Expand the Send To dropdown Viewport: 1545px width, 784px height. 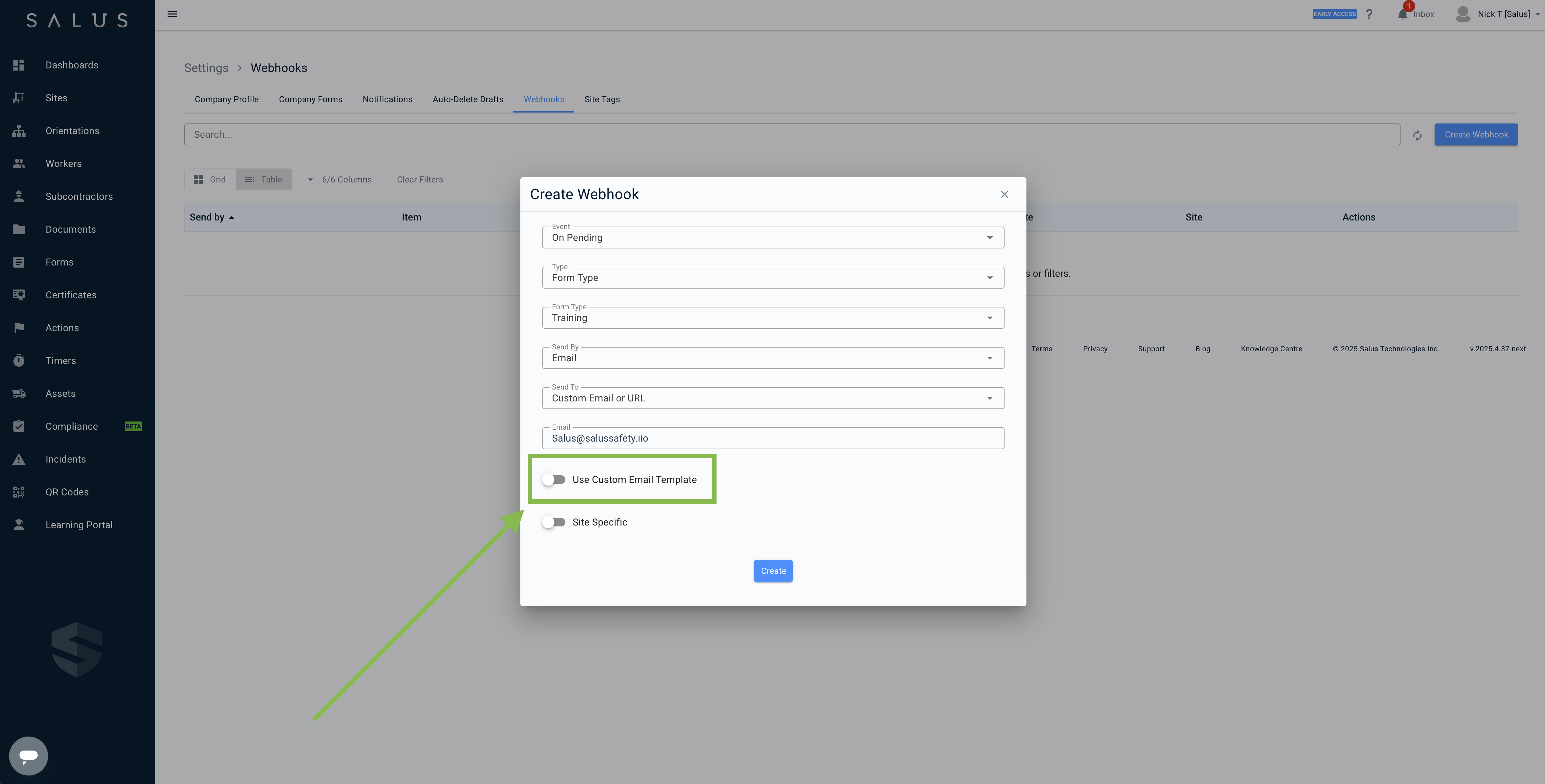[x=772, y=398]
